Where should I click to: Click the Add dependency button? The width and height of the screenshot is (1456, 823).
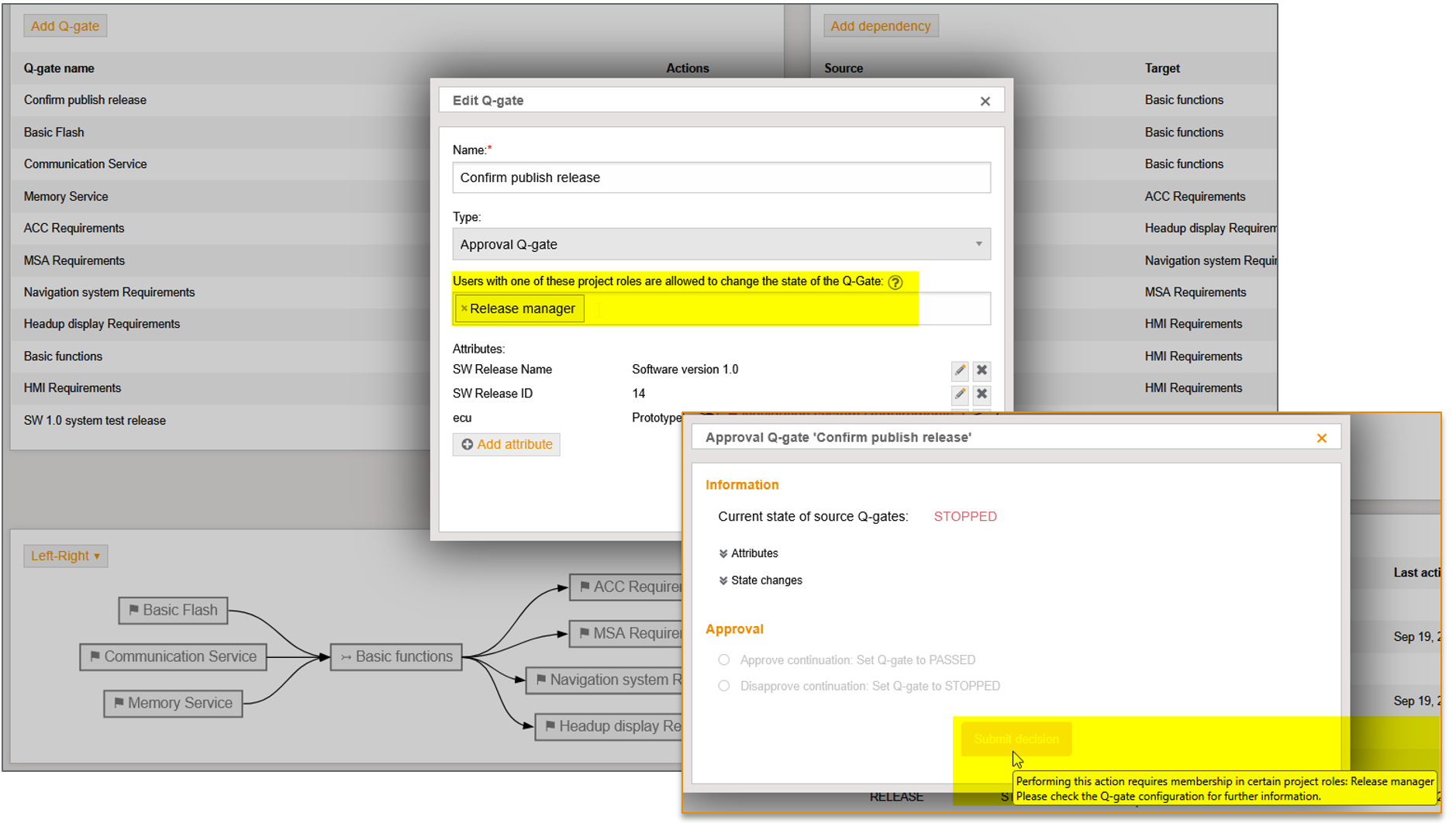pyautogui.click(x=880, y=26)
